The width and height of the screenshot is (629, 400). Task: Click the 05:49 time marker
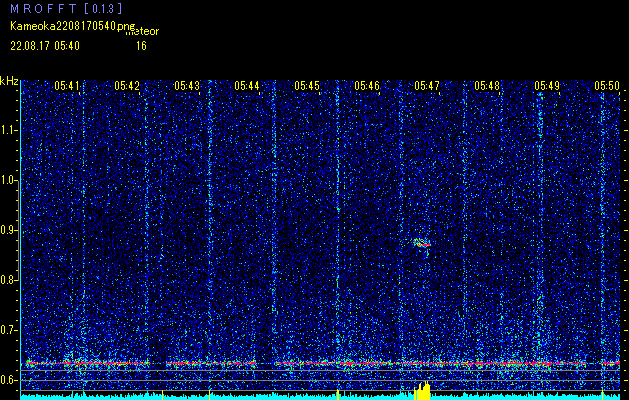point(547,85)
